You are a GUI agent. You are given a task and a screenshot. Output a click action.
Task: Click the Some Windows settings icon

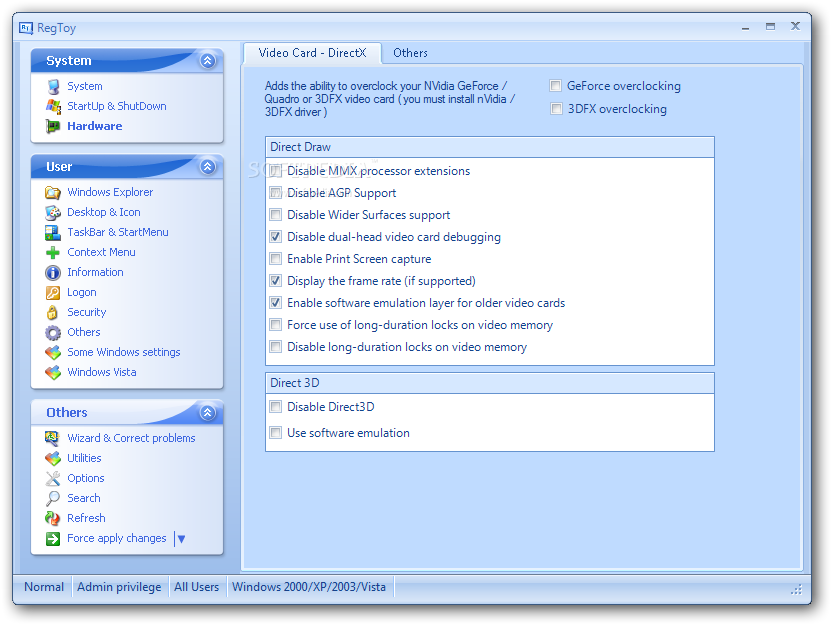[53, 352]
